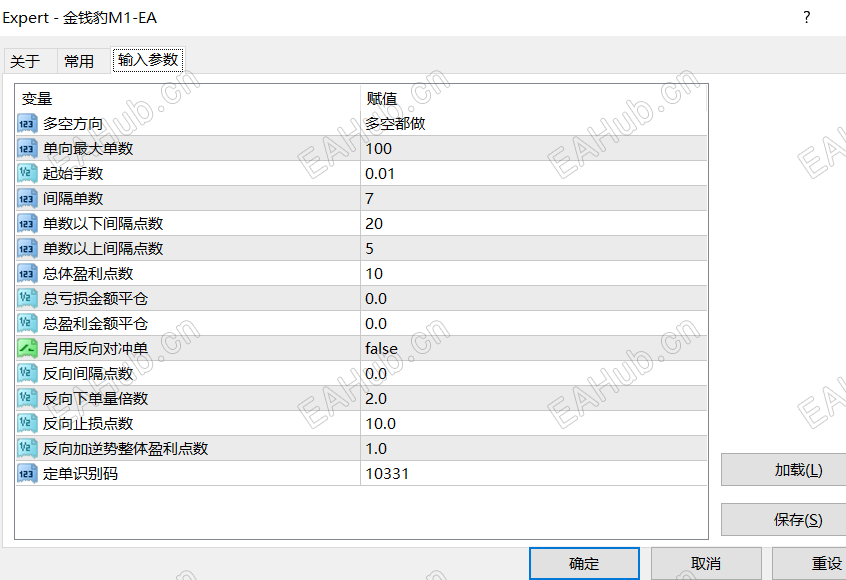Click the V2 icon beside 反向止损点数
Screen dimensions: 846x580
click(x=26, y=423)
